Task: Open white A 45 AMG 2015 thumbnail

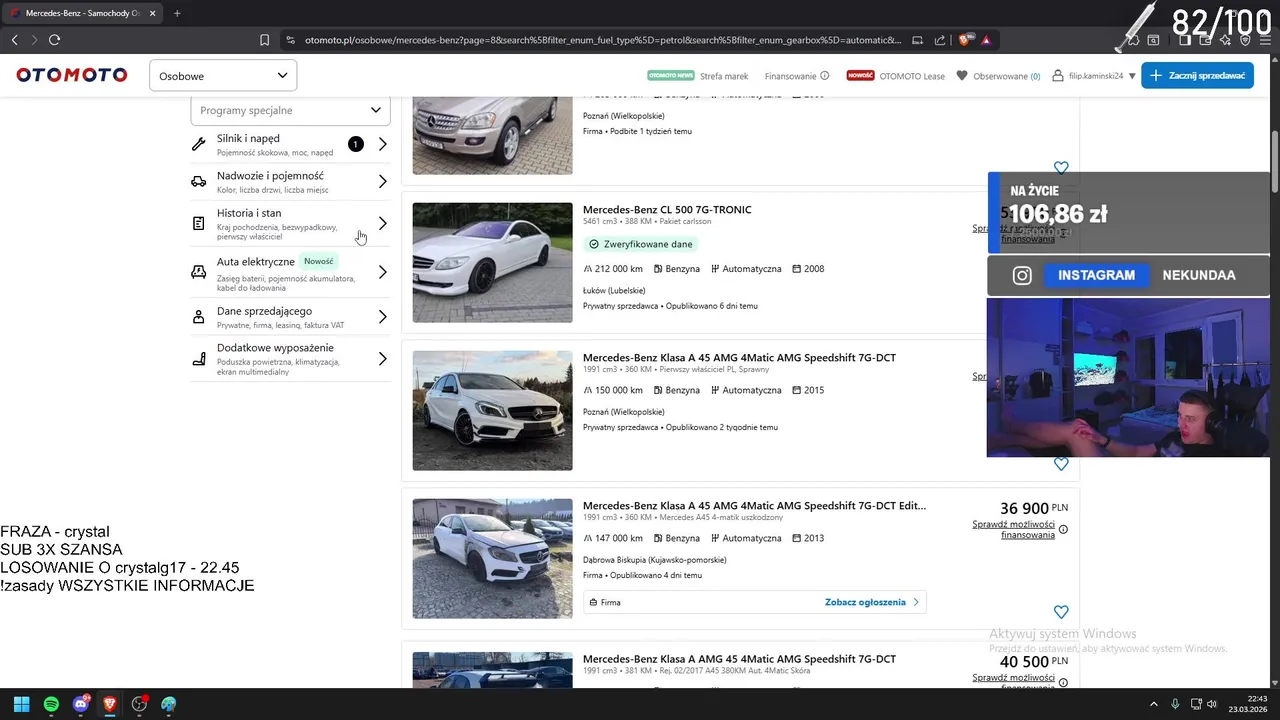Action: click(x=492, y=410)
